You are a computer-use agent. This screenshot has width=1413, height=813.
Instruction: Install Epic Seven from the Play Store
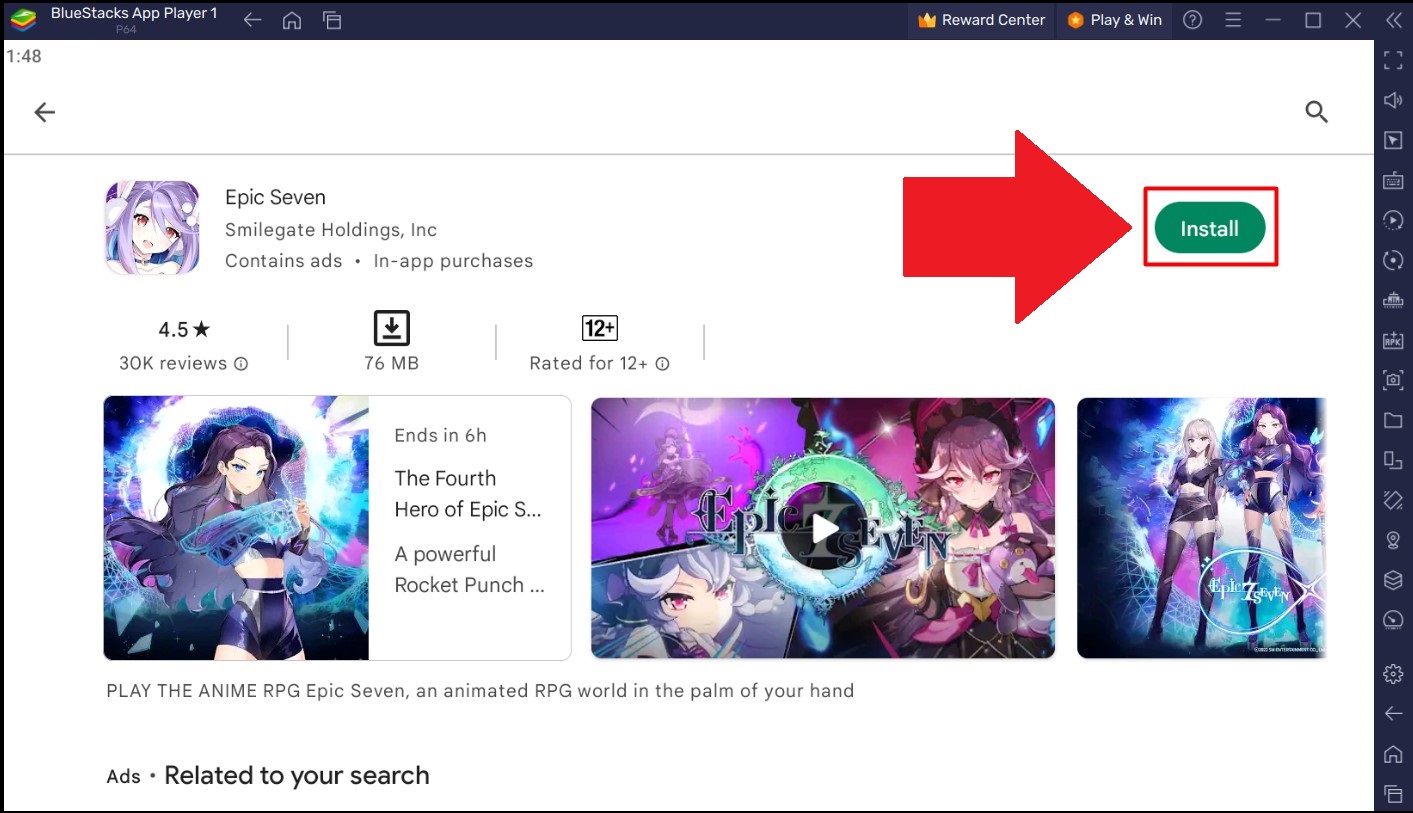click(x=1210, y=227)
